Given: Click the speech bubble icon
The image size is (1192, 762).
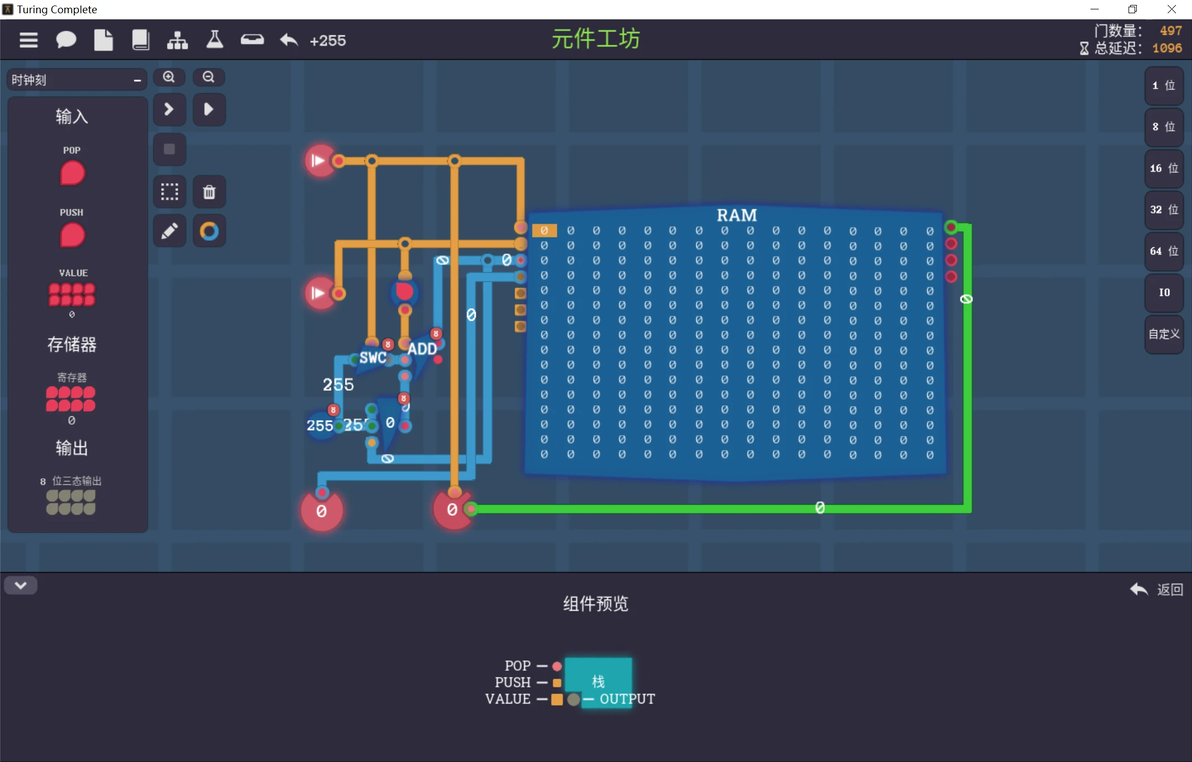Looking at the screenshot, I should [66, 40].
